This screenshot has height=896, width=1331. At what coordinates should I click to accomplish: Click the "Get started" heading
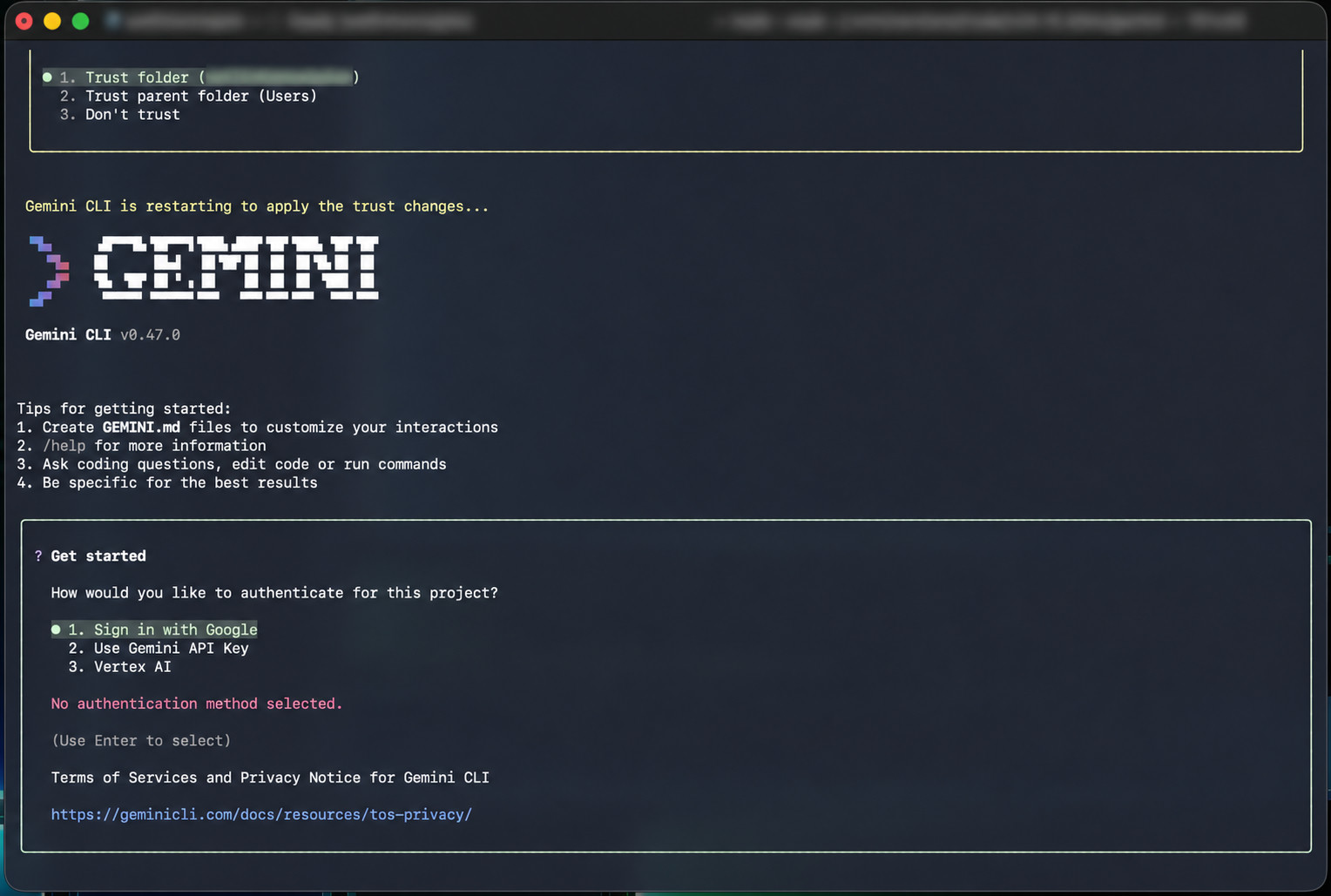click(x=98, y=556)
